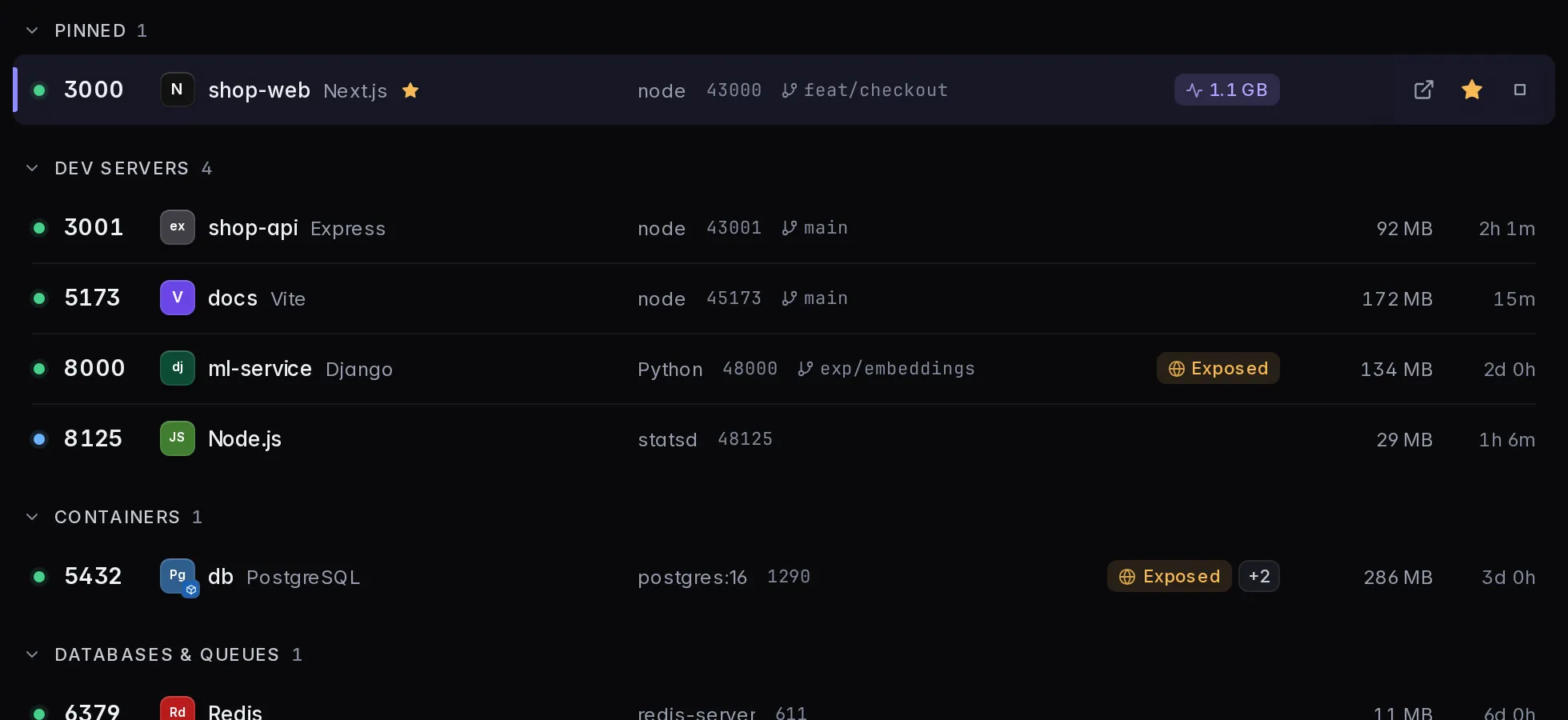This screenshot has height=720, width=1568.
Task: Click the postgres:16 image label
Action: [x=693, y=577]
